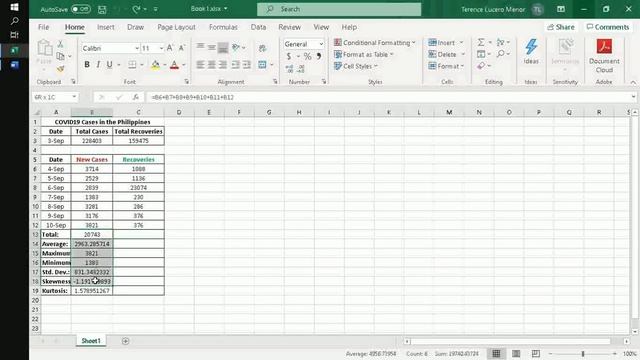640x360 pixels.
Task: Toggle Bold formatting
Action: coord(87,64)
